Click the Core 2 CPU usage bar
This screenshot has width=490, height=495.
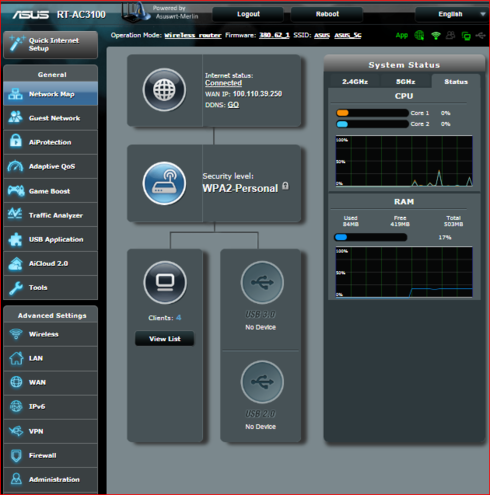point(372,124)
